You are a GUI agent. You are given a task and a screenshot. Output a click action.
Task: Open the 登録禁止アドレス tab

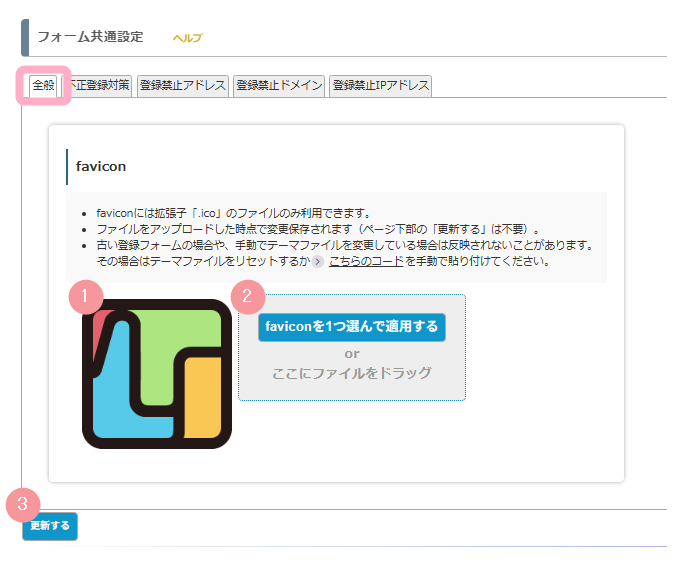click(x=183, y=85)
